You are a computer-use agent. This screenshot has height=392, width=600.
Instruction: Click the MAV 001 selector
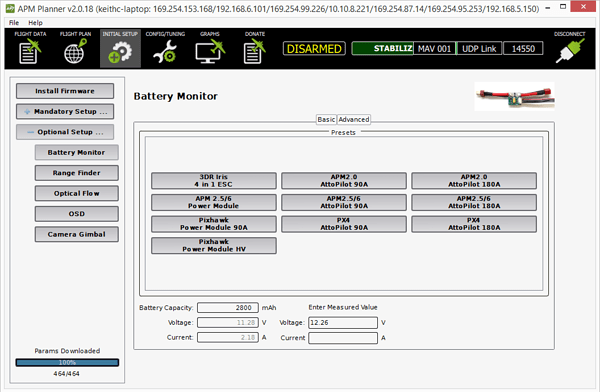point(434,49)
